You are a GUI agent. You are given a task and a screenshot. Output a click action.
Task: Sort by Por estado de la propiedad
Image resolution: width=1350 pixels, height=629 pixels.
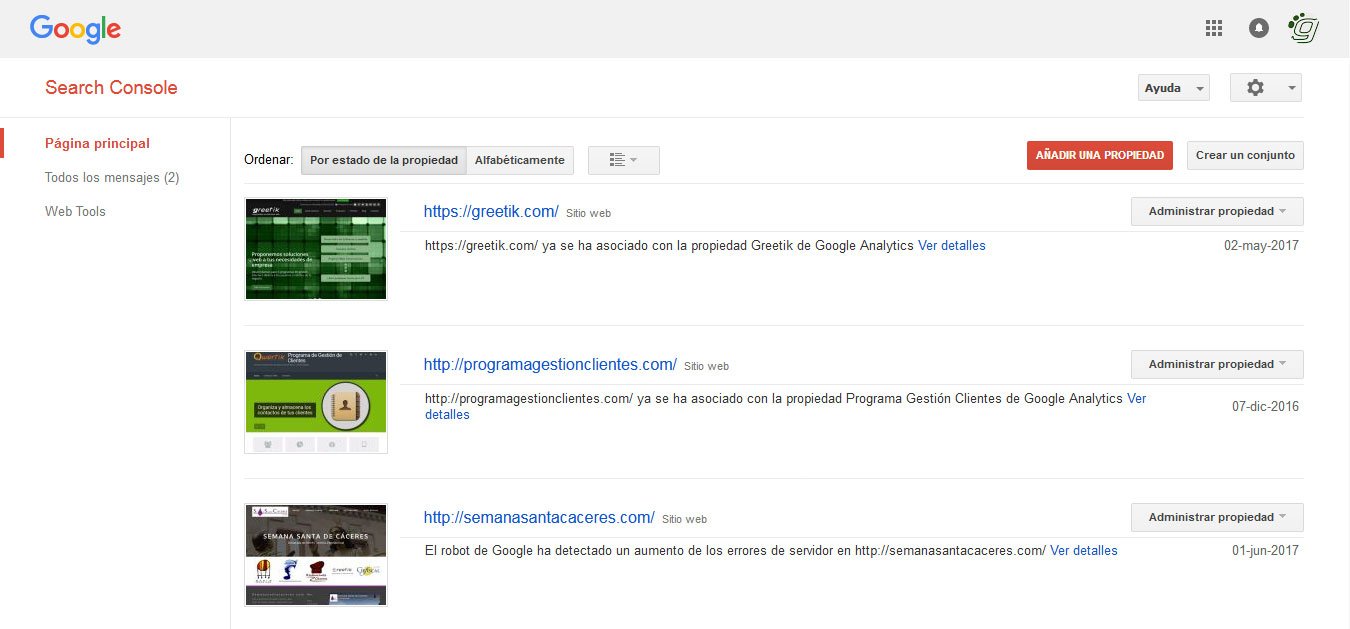click(x=384, y=160)
